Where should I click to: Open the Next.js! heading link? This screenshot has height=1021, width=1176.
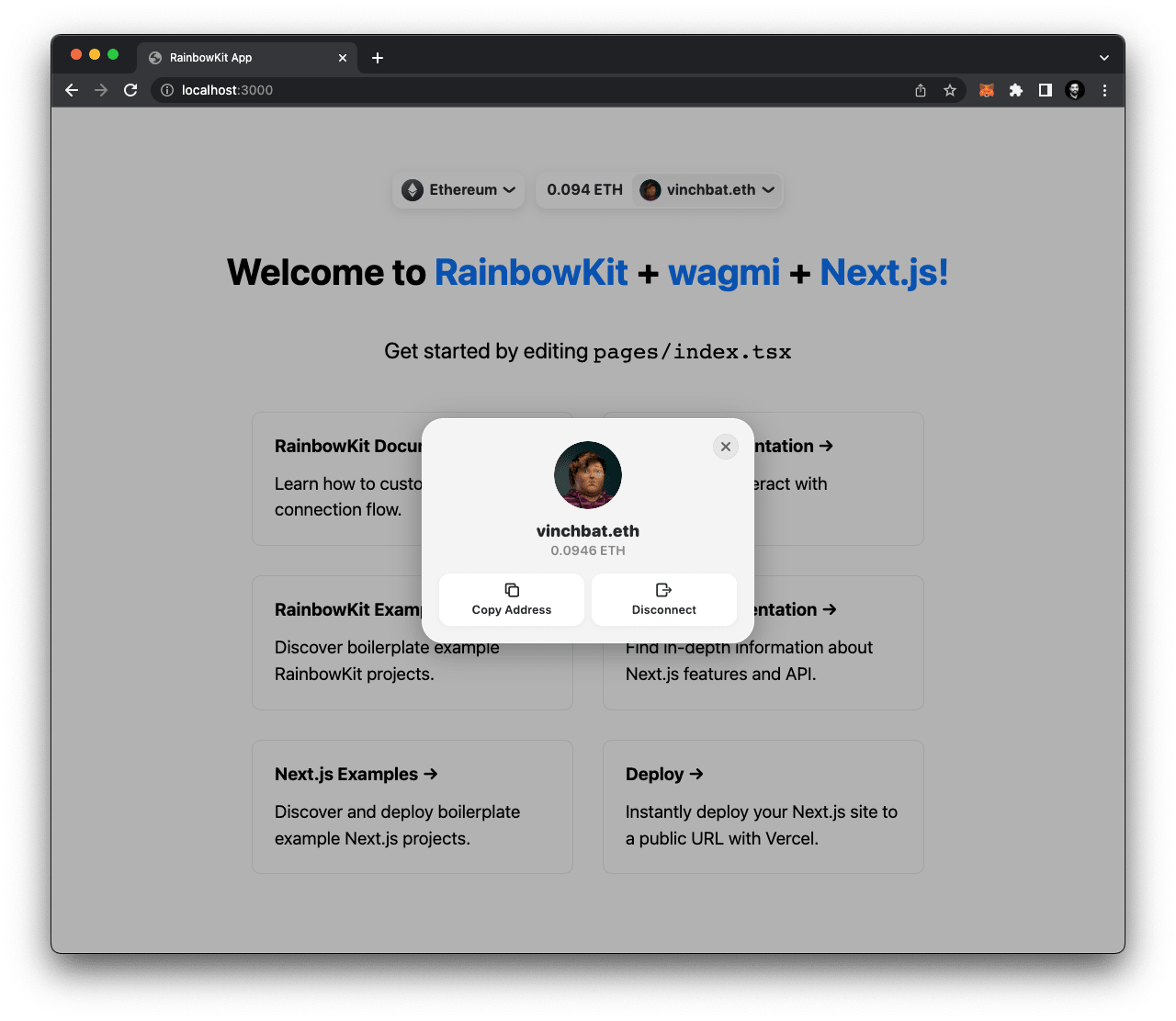coord(884,273)
